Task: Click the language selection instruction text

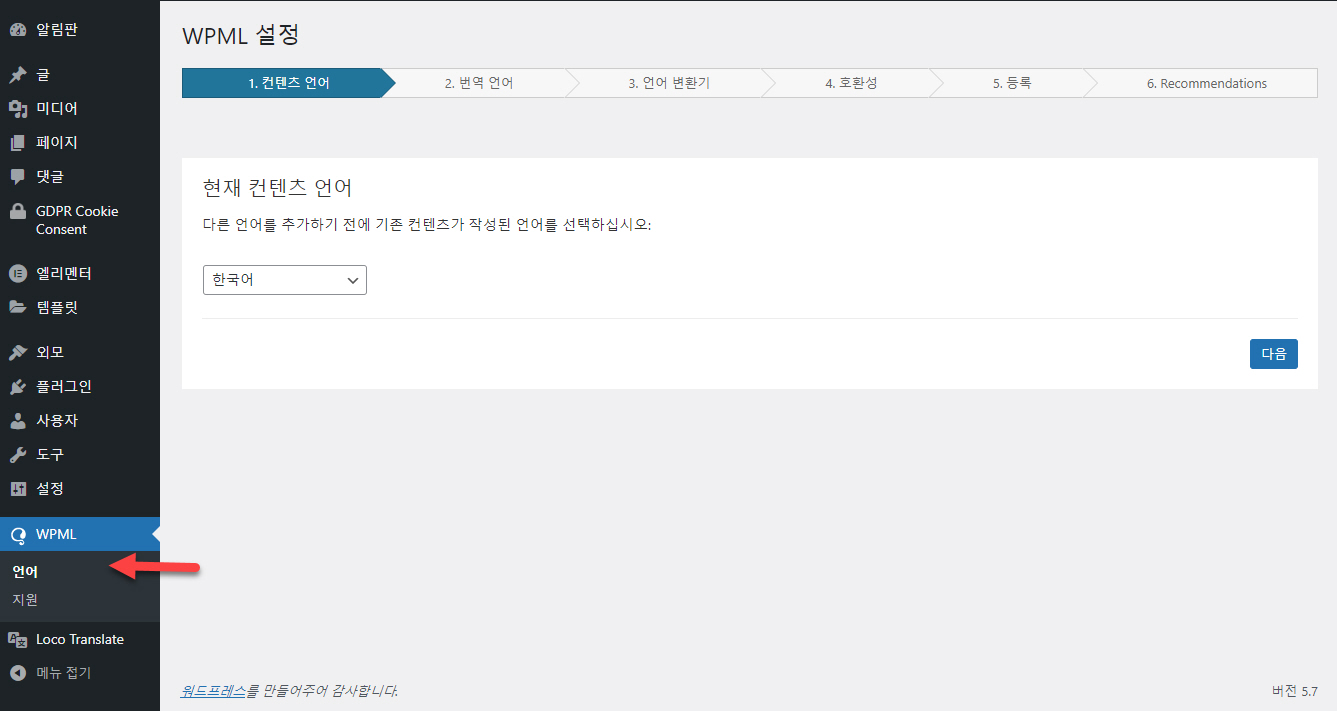Action: (427, 225)
